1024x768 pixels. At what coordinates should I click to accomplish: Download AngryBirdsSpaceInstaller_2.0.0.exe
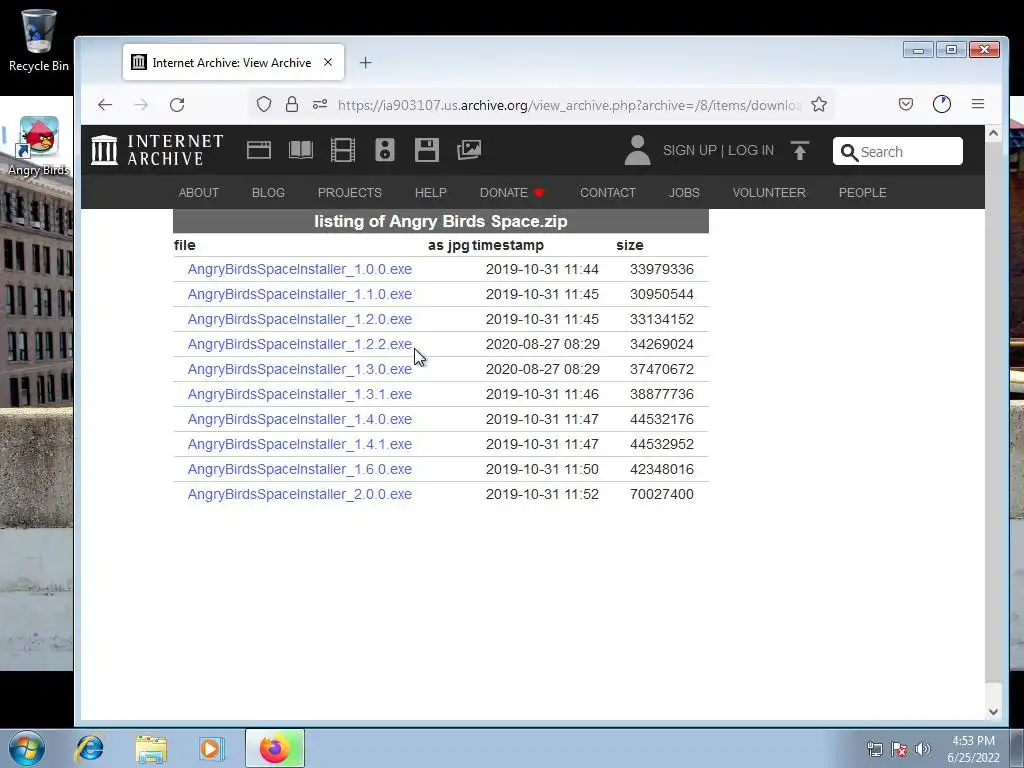(300, 494)
